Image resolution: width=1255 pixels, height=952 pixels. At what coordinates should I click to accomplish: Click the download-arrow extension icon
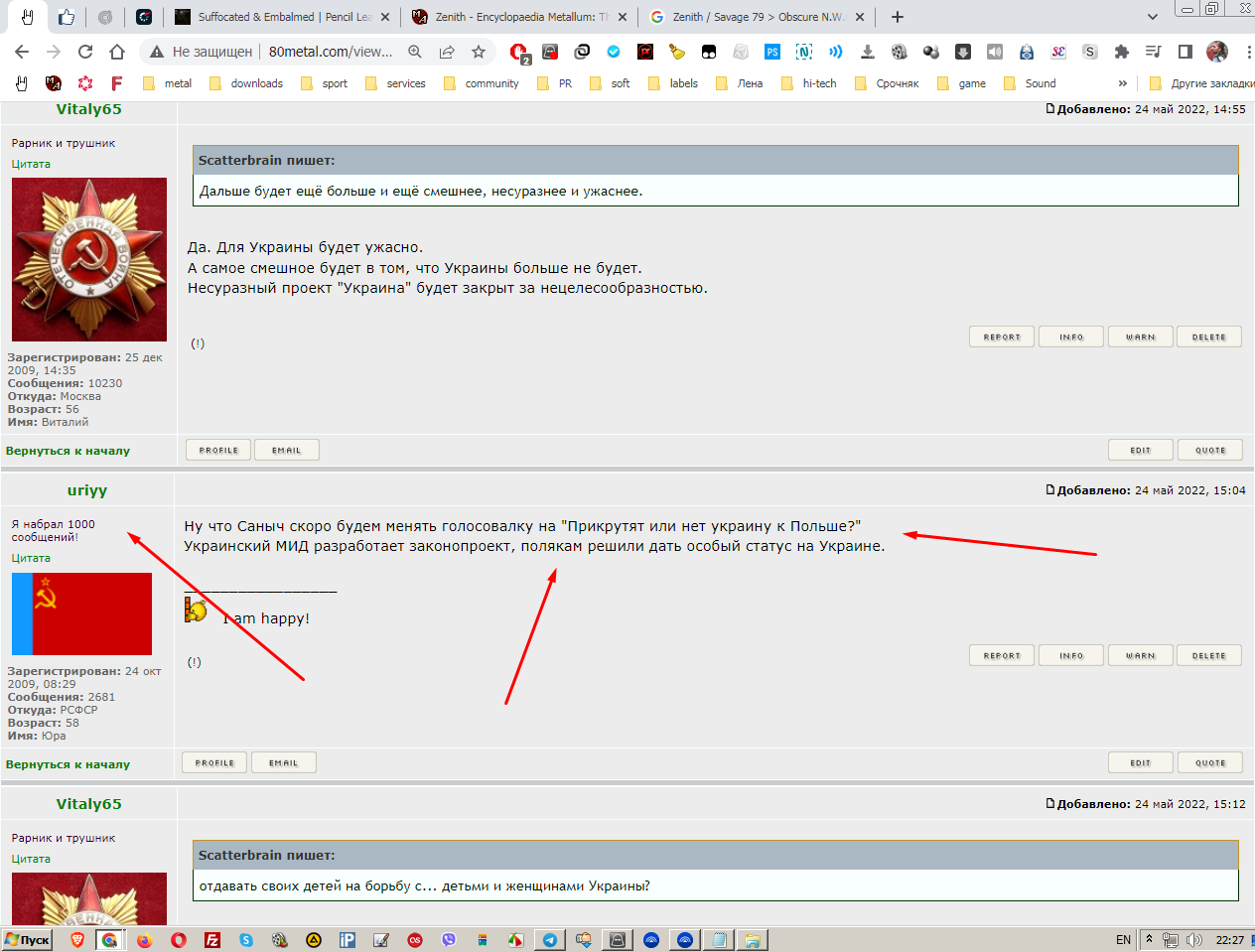point(868,52)
